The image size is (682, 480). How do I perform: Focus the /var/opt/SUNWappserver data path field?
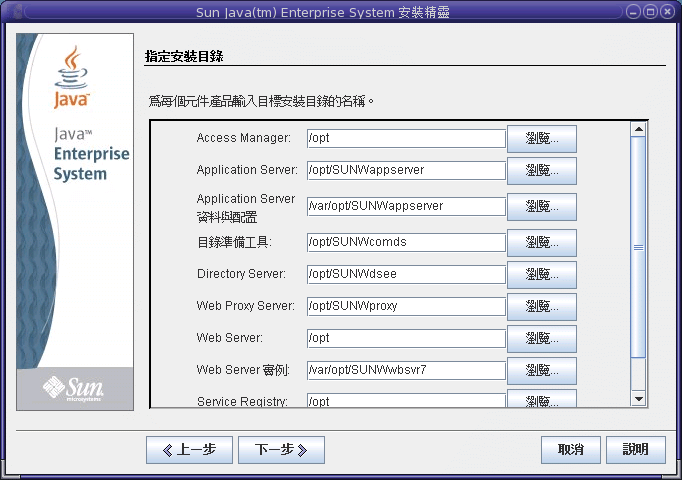[x=406, y=206]
